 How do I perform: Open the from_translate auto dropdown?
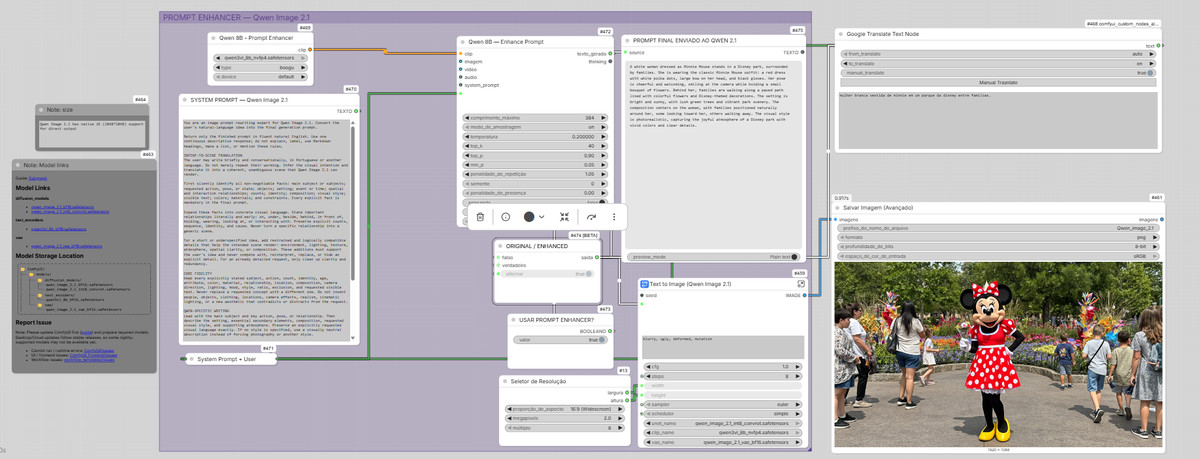(996, 54)
